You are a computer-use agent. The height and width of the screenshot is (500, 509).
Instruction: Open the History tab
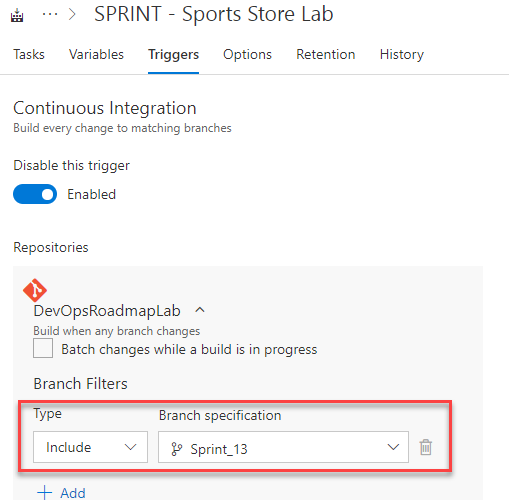402,54
